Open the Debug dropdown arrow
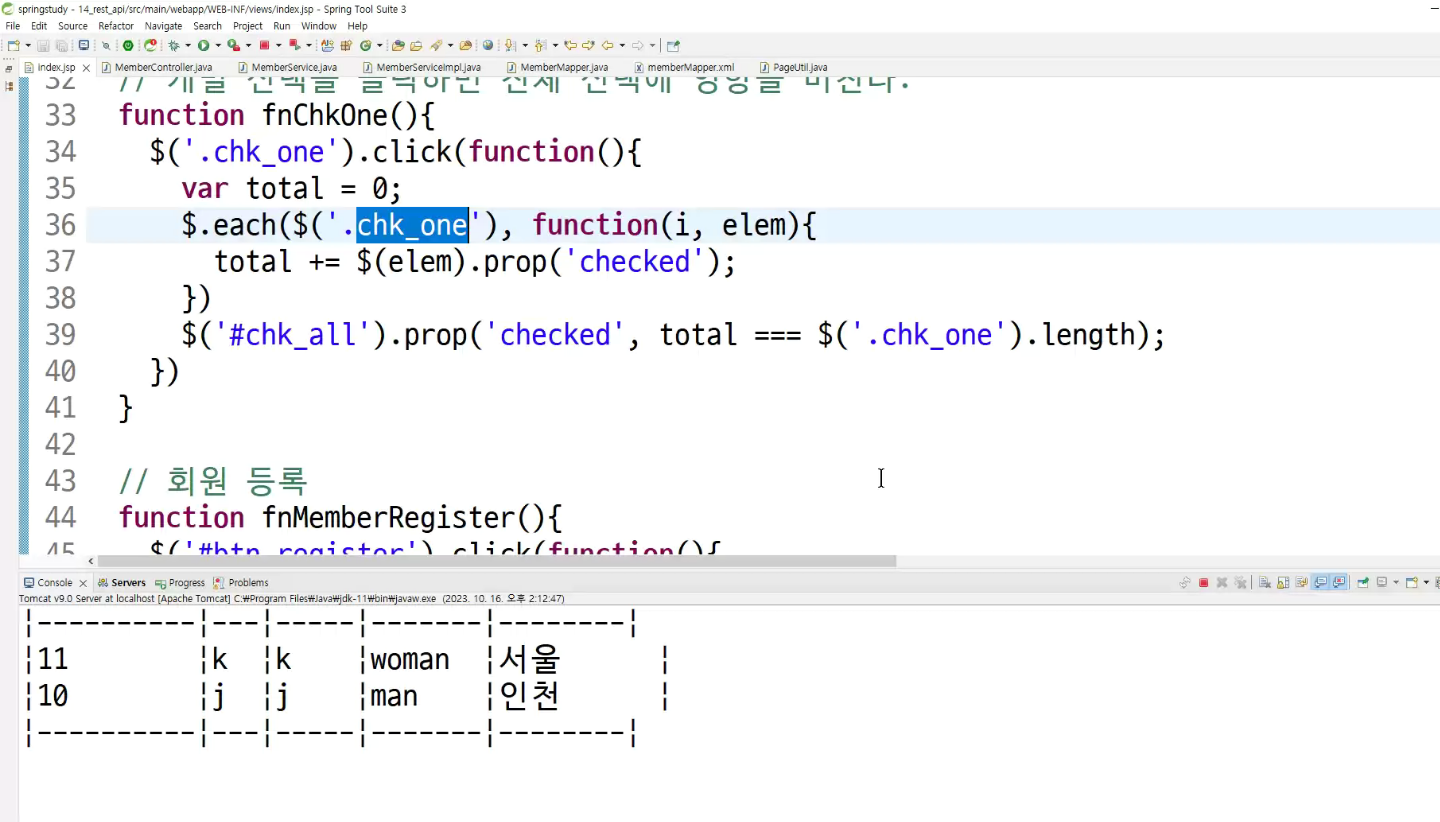The image size is (1440, 822). (187, 45)
